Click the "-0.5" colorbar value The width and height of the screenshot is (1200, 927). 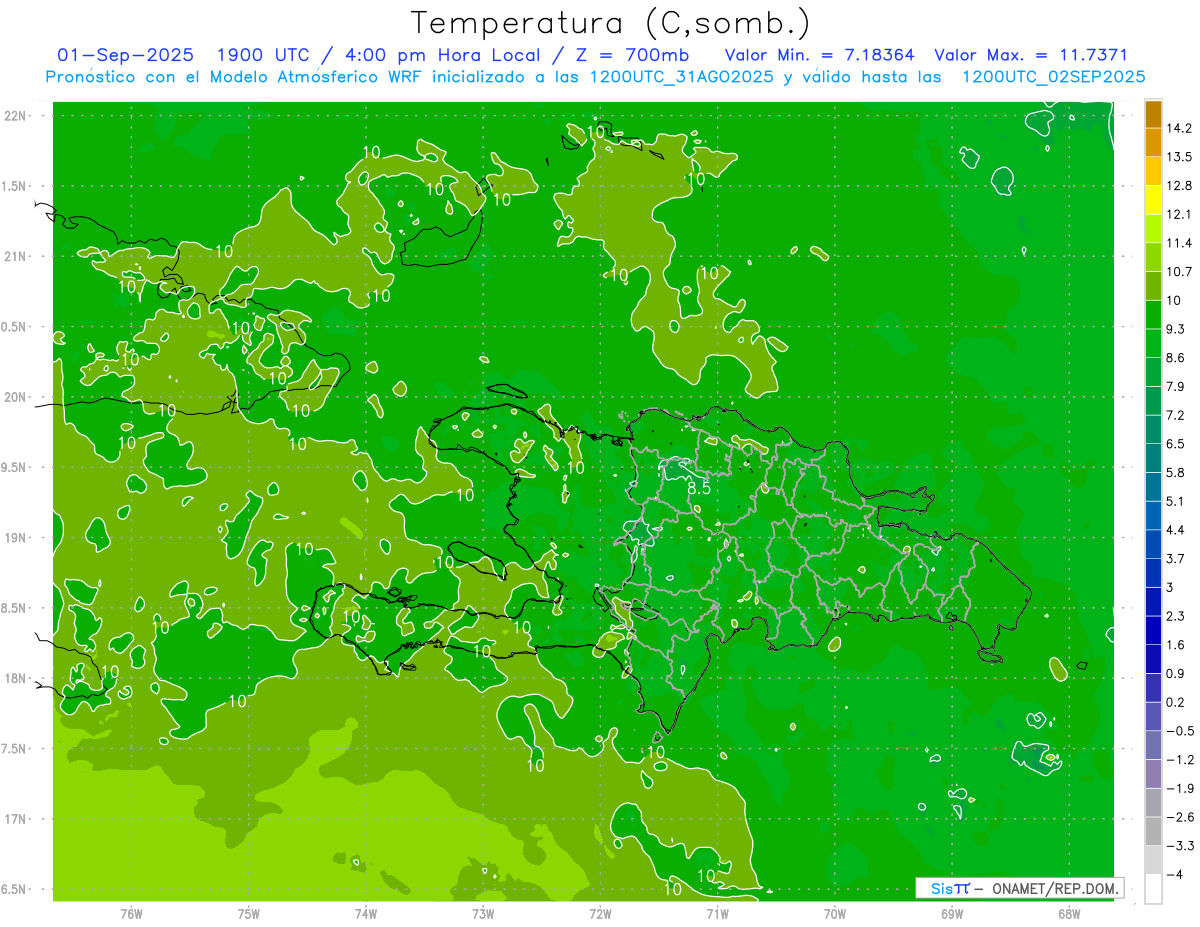1179,731
